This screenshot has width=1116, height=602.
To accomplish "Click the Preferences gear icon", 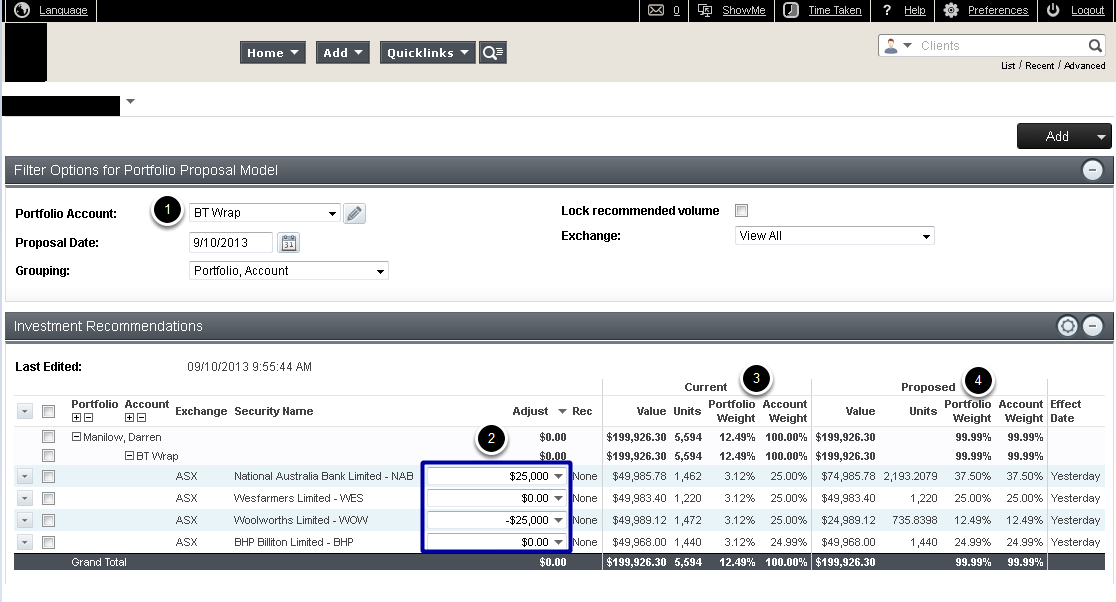I will click(x=951, y=10).
